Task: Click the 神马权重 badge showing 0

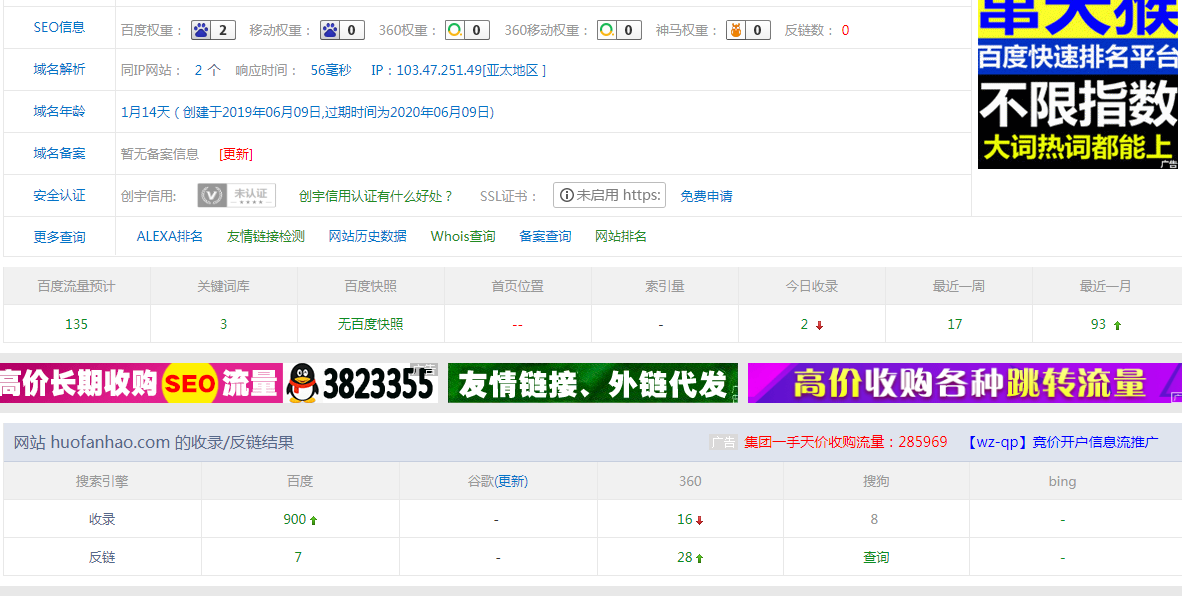Action: pyautogui.click(x=749, y=30)
